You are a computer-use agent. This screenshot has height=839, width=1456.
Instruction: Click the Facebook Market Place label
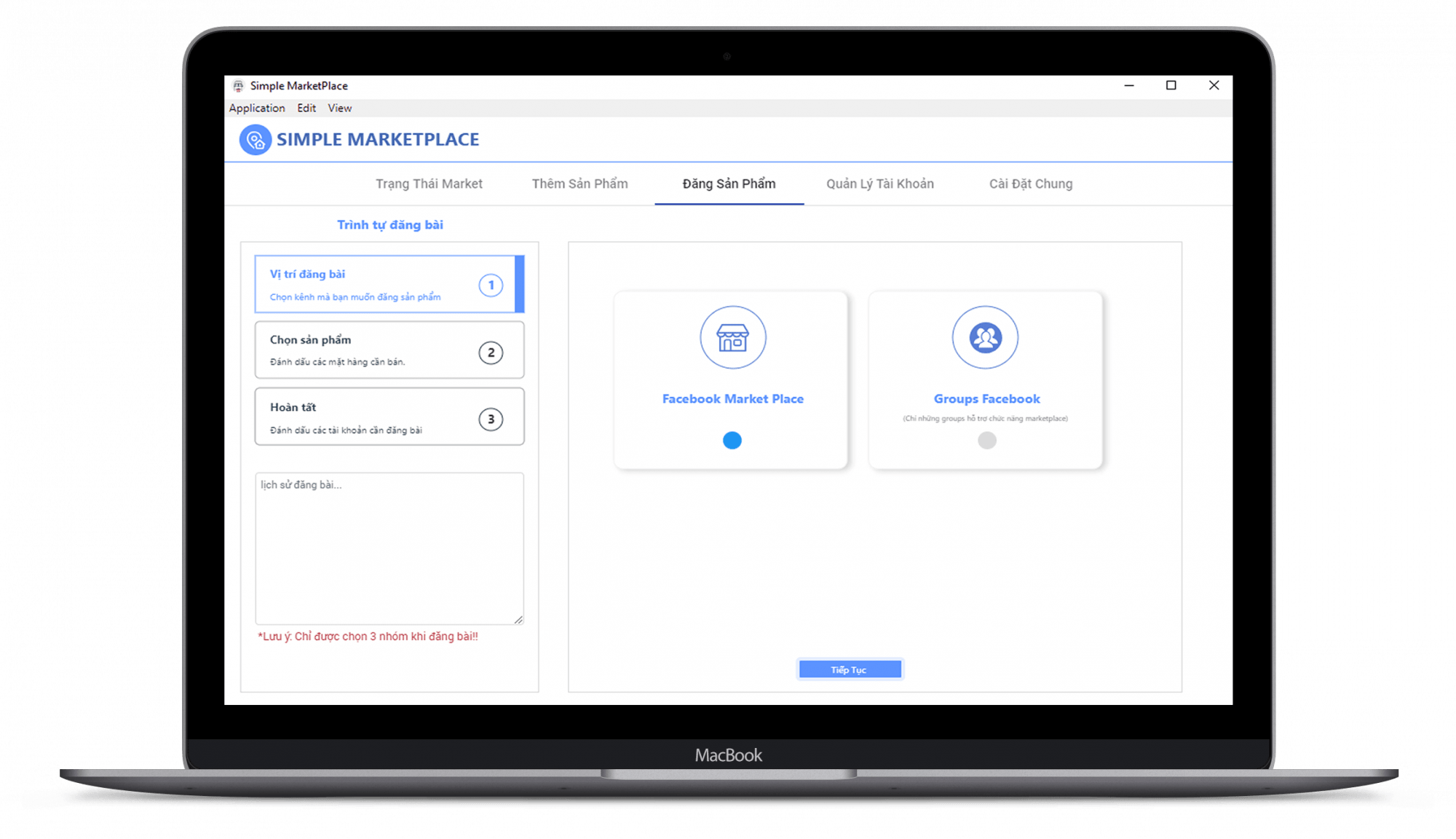tap(732, 399)
